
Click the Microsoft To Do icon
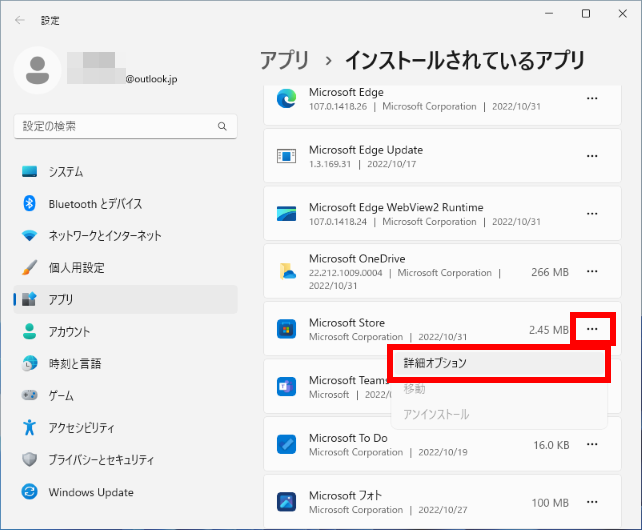287,444
